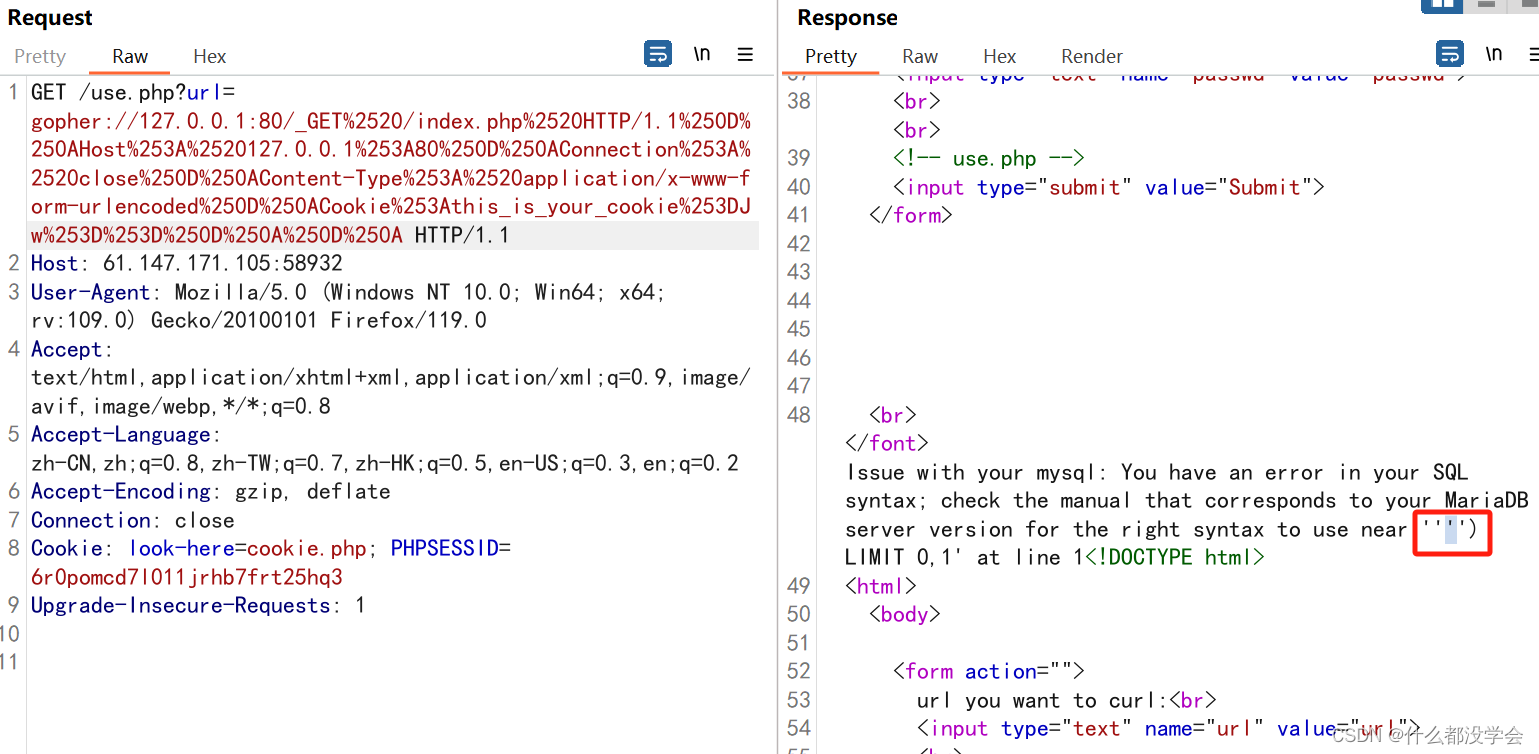Image resolution: width=1539 pixels, height=754 pixels.
Task: Click the '<!DOCTYPE html>' text in response
Action: (1175, 557)
